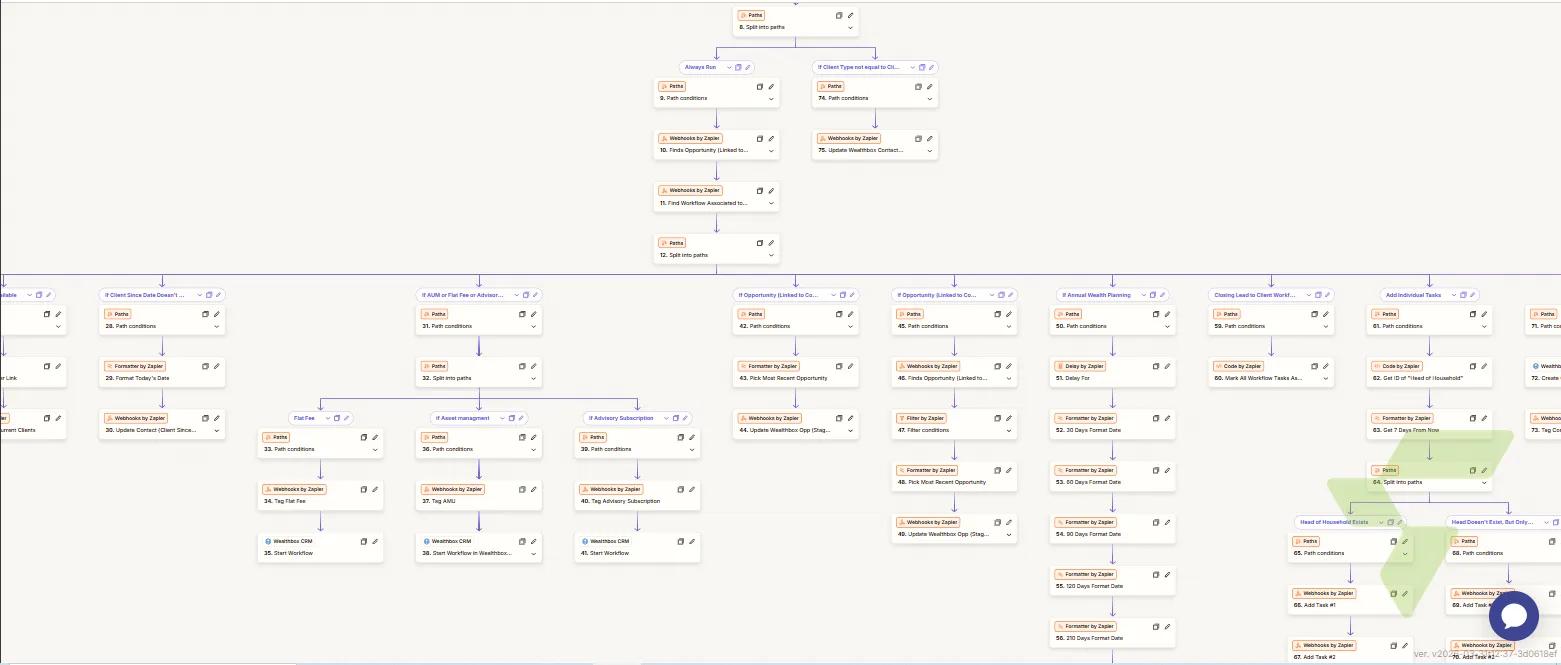
Task: Open step '42. Path conditions'
Action: 796,320
